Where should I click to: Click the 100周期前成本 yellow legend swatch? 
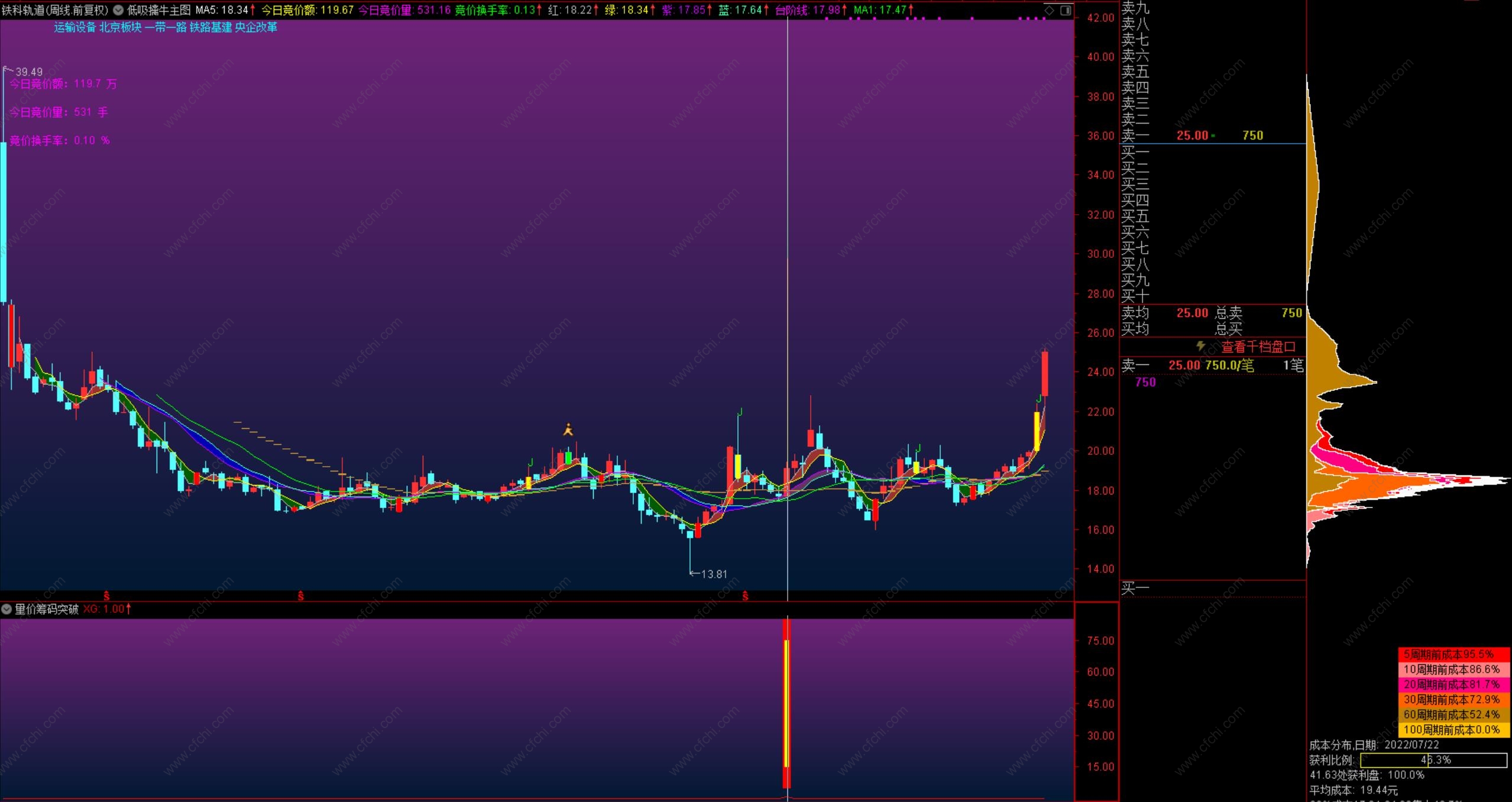(1453, 730)
